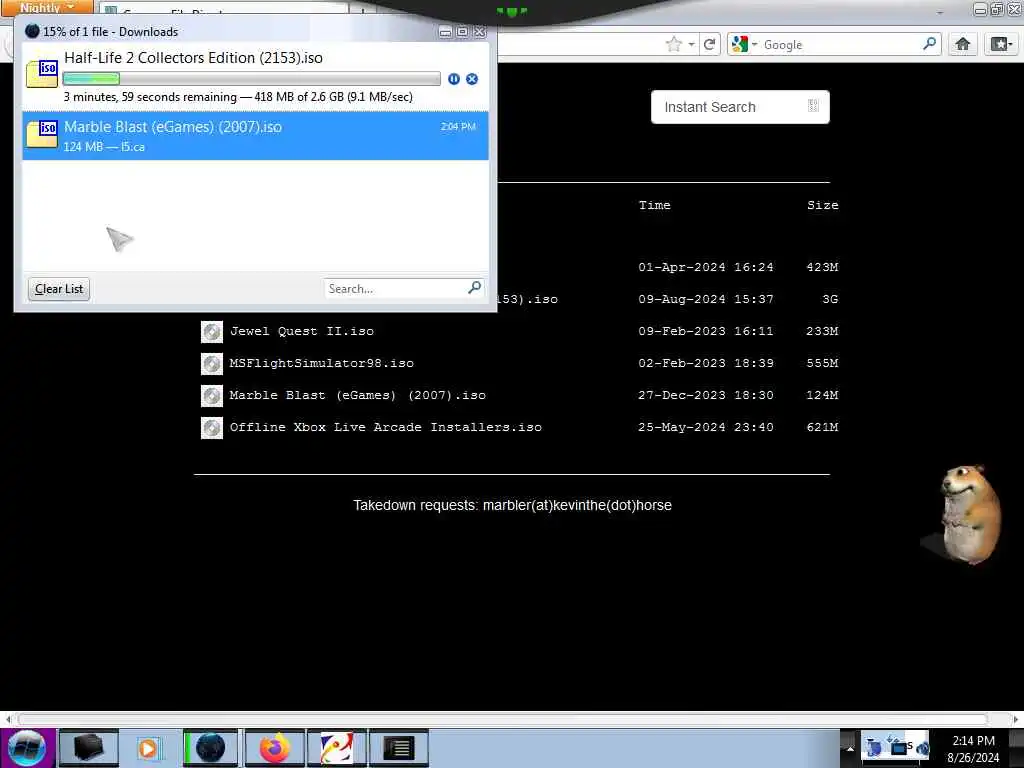Cancel the Half-Life 2 download

point(472,79)
